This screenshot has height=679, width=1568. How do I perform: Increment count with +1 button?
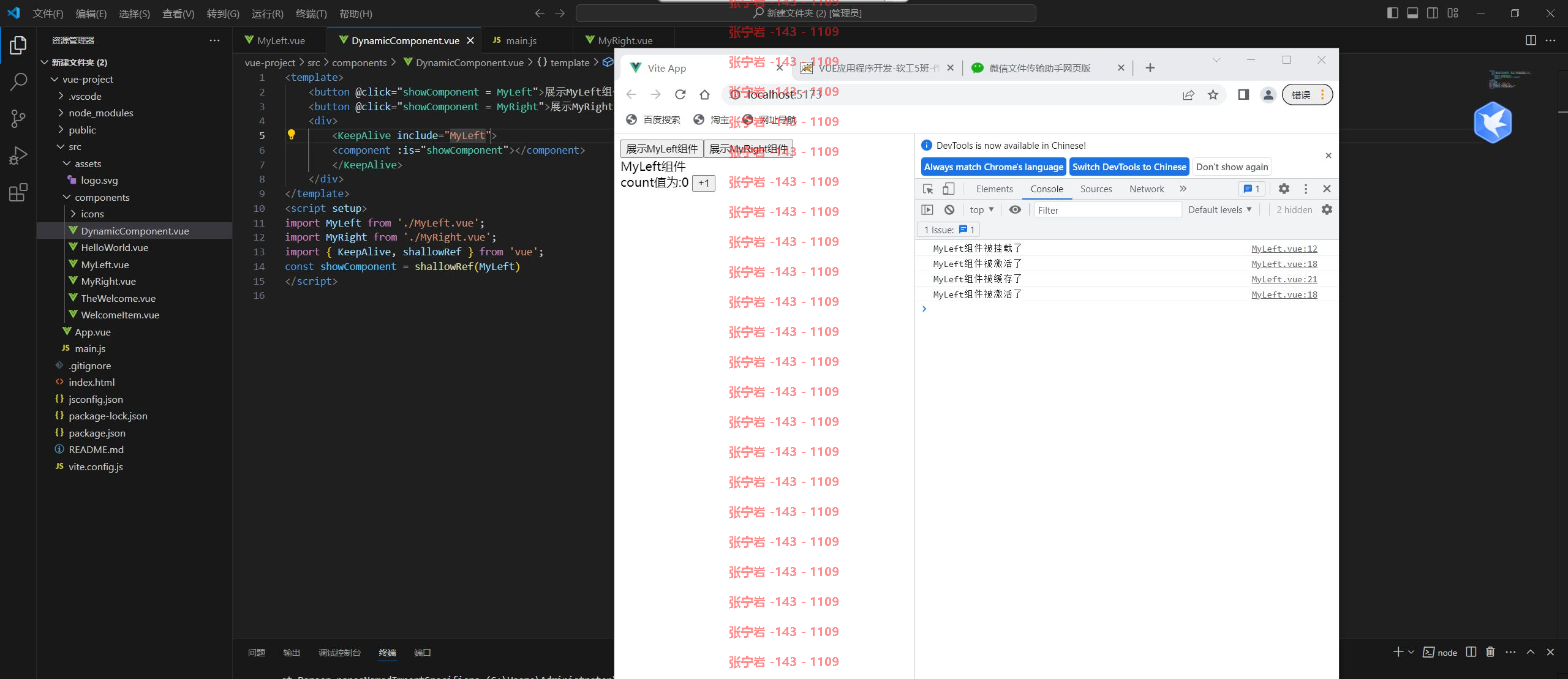704,182
